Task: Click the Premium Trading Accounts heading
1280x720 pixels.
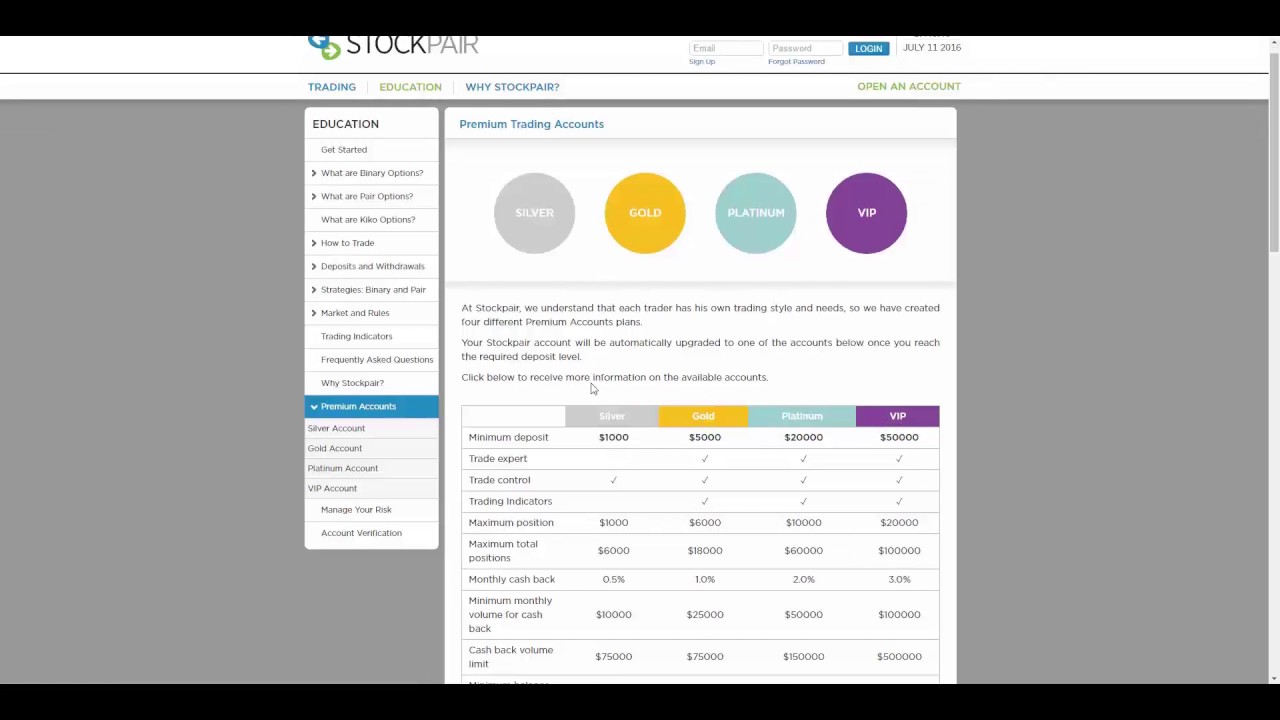Action: 532,124
